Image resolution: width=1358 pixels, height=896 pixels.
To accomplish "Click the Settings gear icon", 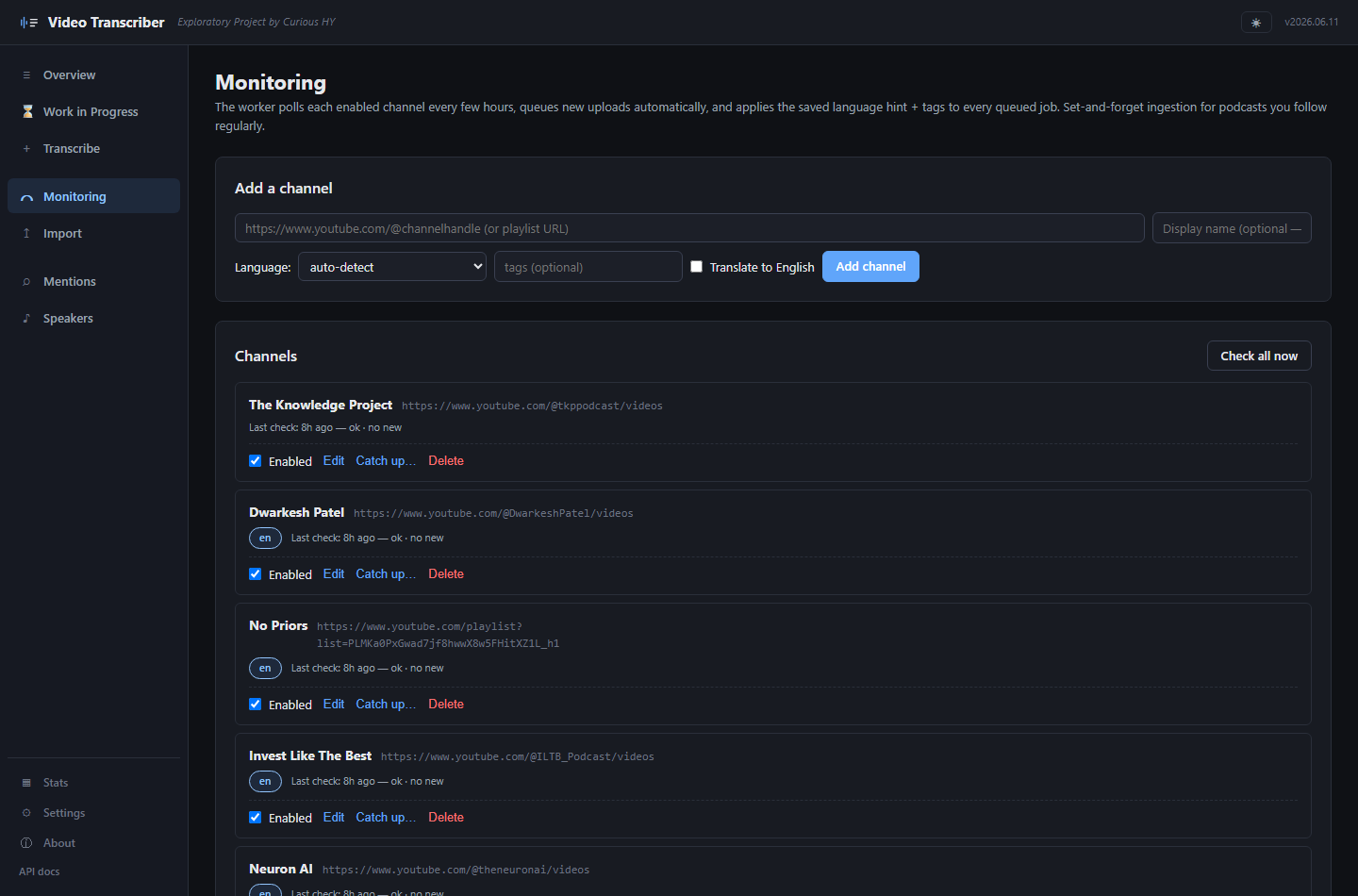I will 26,813.
